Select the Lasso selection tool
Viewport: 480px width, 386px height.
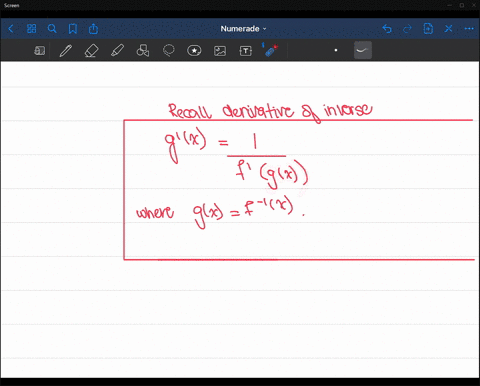point(169,51)
